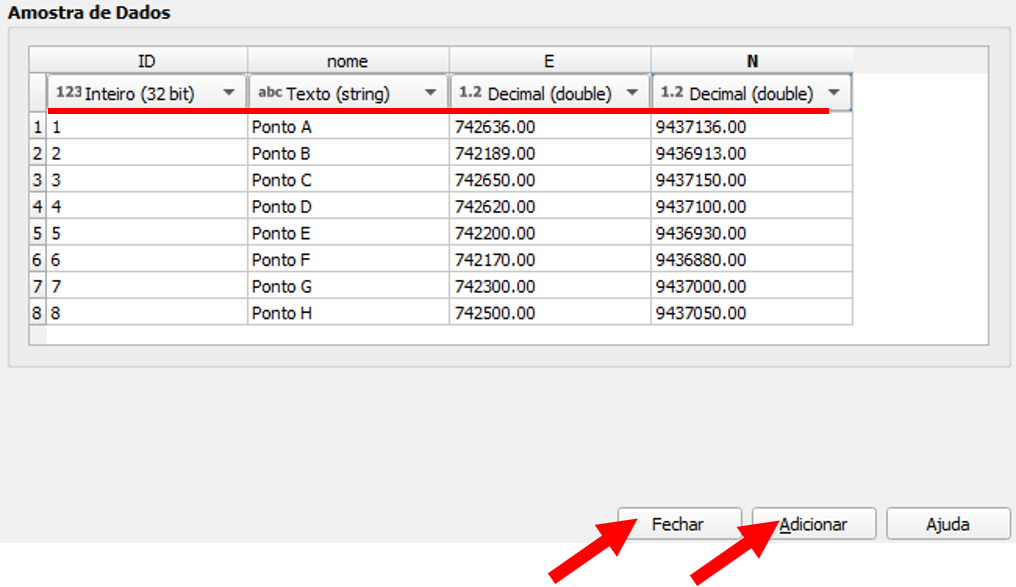Select row header number 8
Image resolution: width=1016 pixels, height=587 pixels.
[x=38, y=313]
